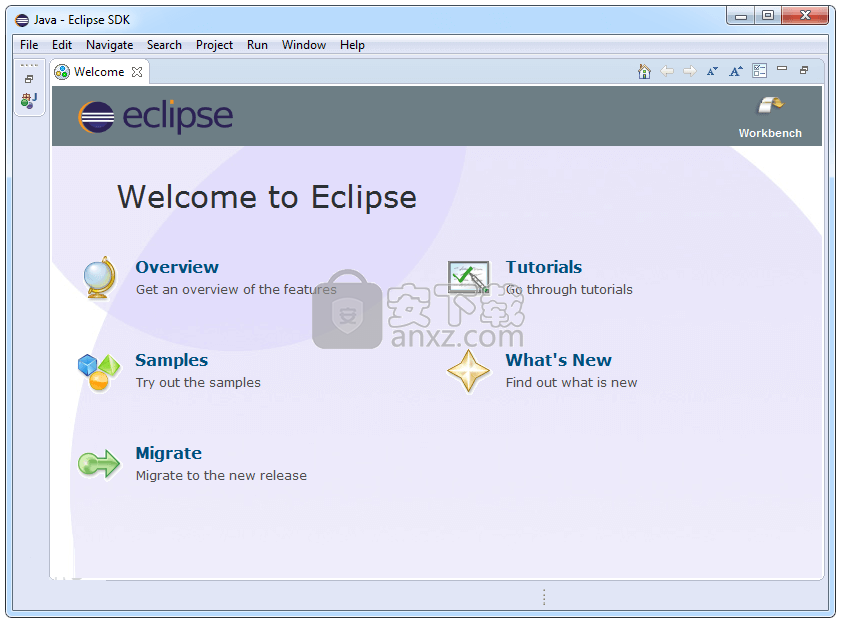Viewport: 841px width, 622px height.
Task: Click the forward navigation arrow
Action: 690,71
